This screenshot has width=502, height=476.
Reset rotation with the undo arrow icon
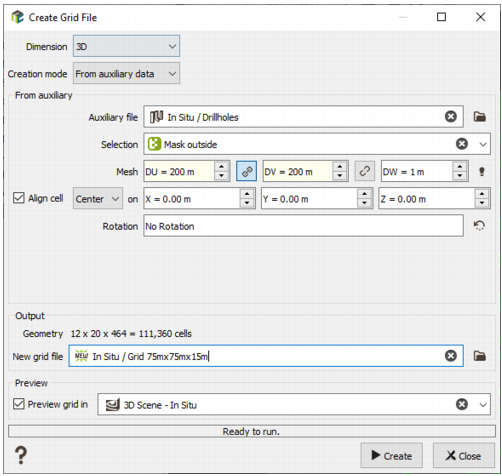click(x=479, y=226)
